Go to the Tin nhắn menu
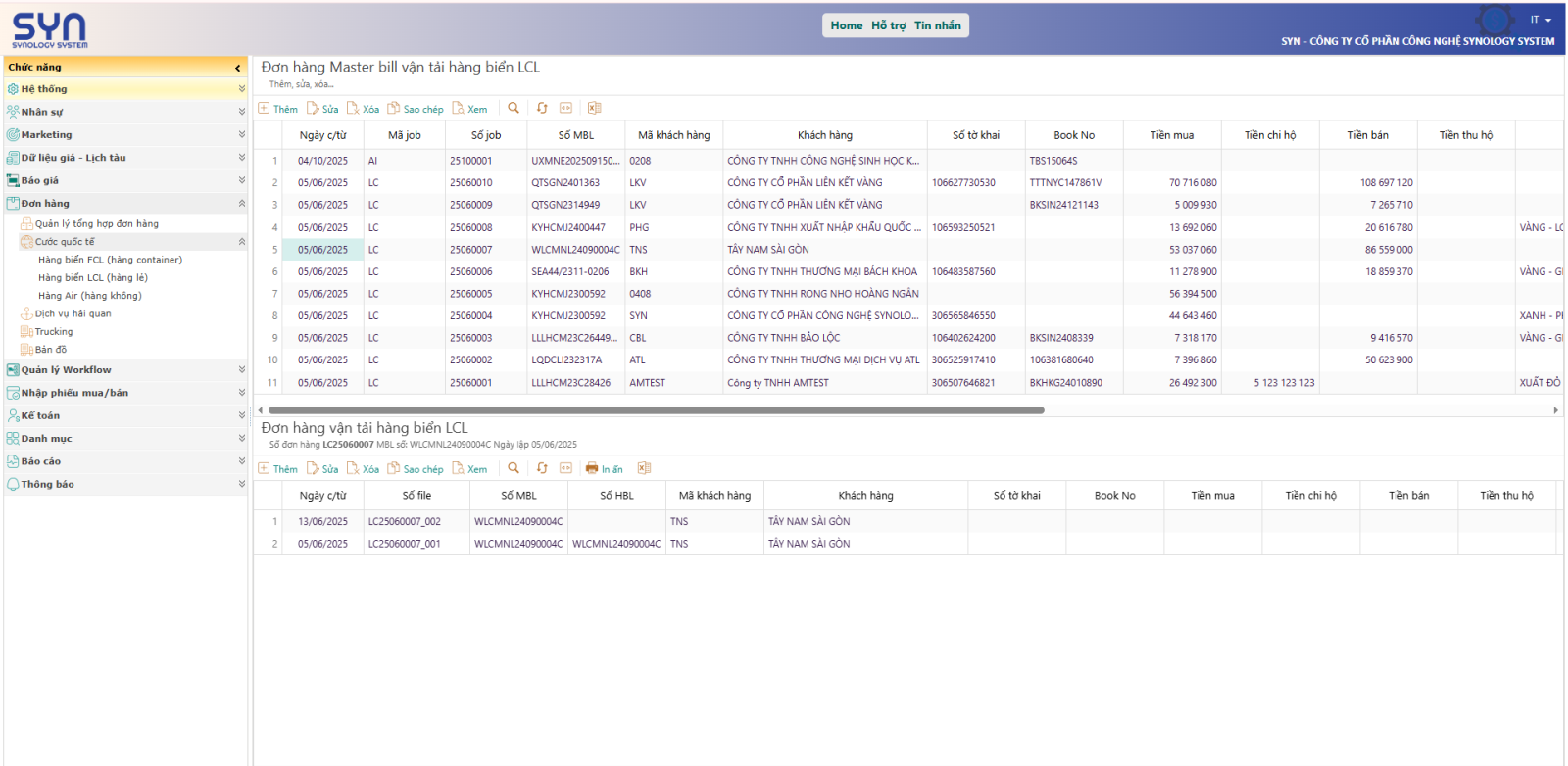1568x766 pixels. [x=937, y=25]
